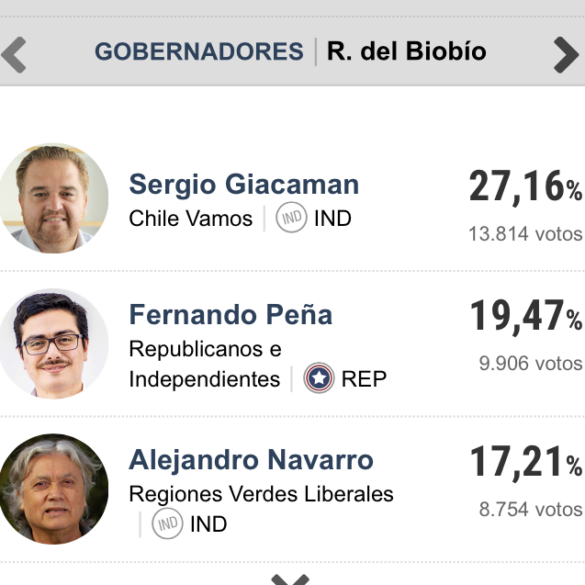The image size is (585, 585).
Task: Open Fernando Peña's profile photo
Action: click(x=53, y=344)
